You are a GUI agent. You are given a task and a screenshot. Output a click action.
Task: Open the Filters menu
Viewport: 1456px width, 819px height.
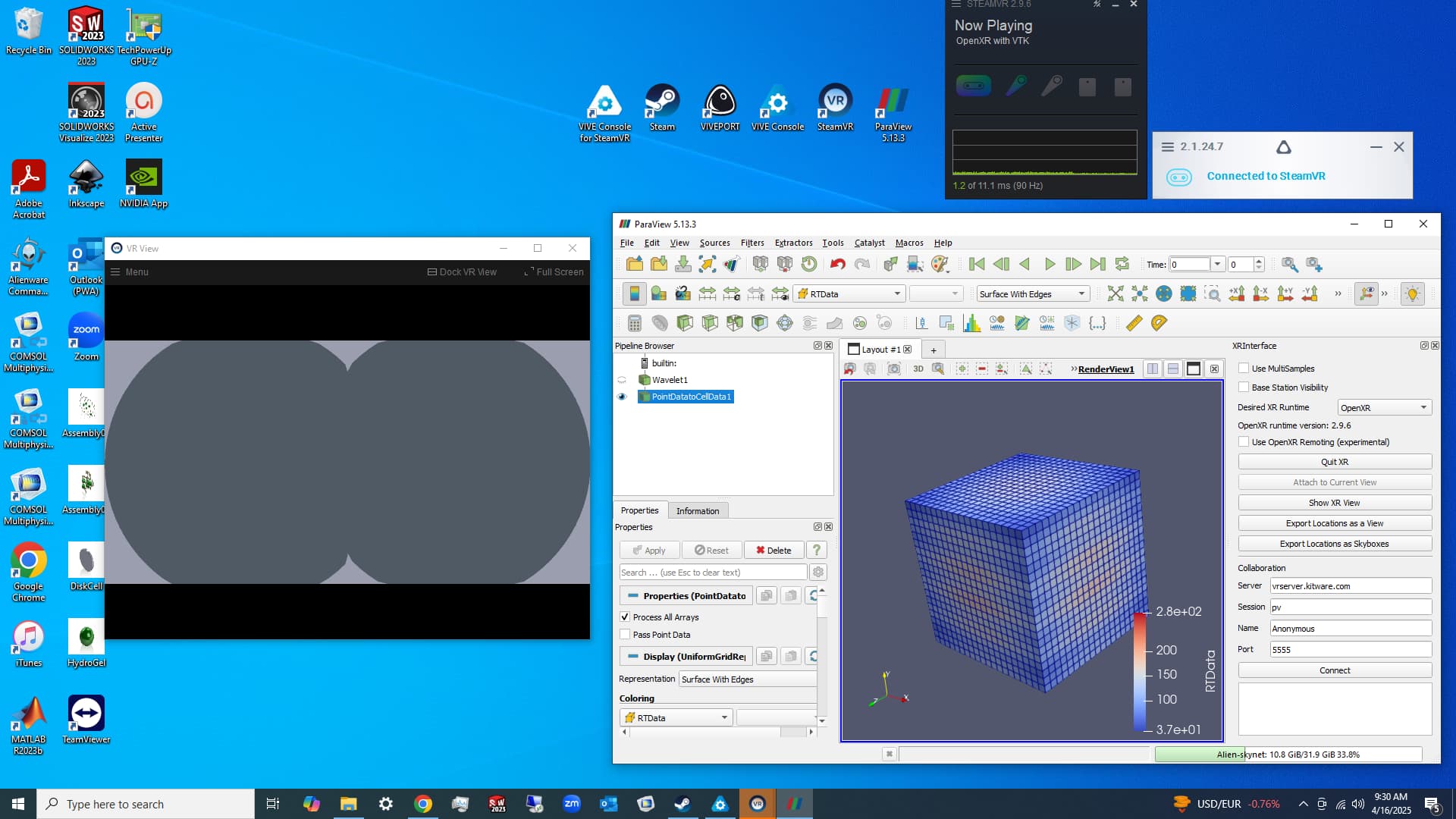[x=752, y=243]
